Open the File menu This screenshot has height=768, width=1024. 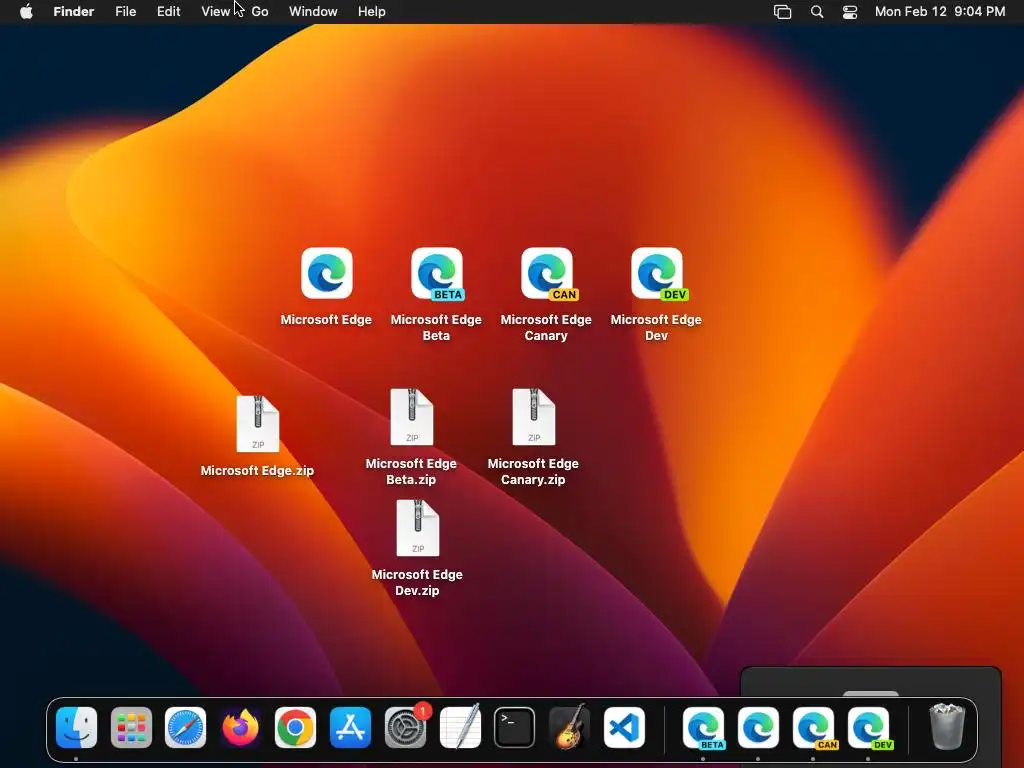coord(125,11)
